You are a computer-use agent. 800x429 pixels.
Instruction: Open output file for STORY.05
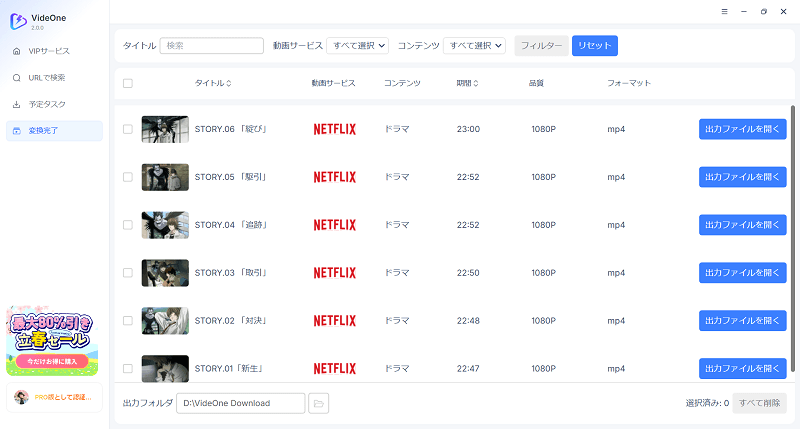point(742,177)
